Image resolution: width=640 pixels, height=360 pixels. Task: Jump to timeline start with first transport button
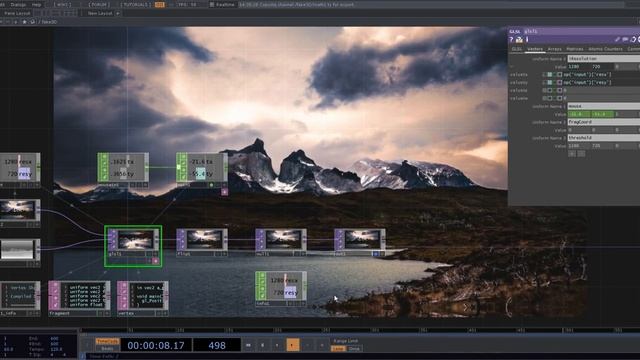248,345
